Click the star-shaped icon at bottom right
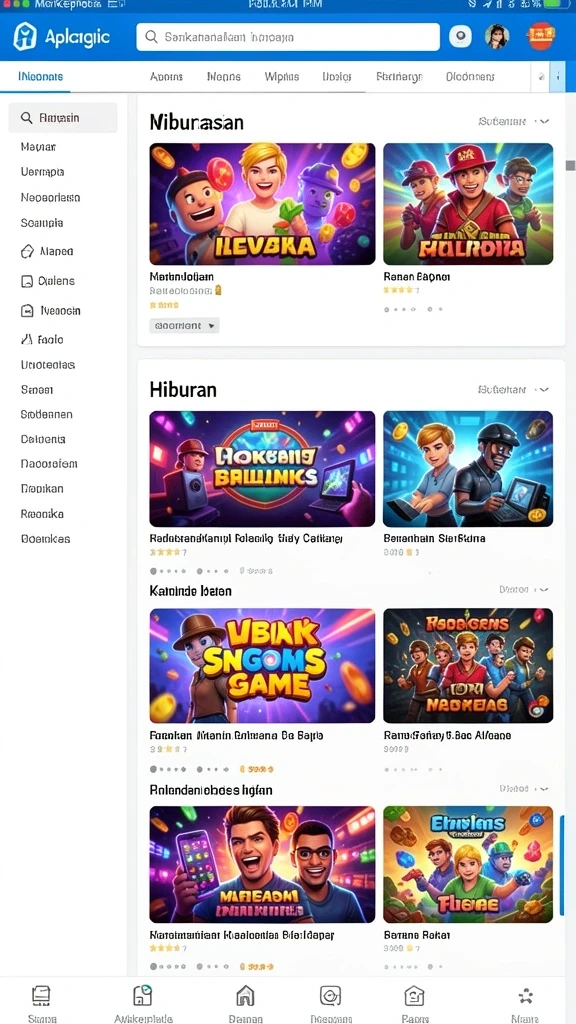Image resolution: width=576 pixels, height=1024 pixels. click(525, 996)
